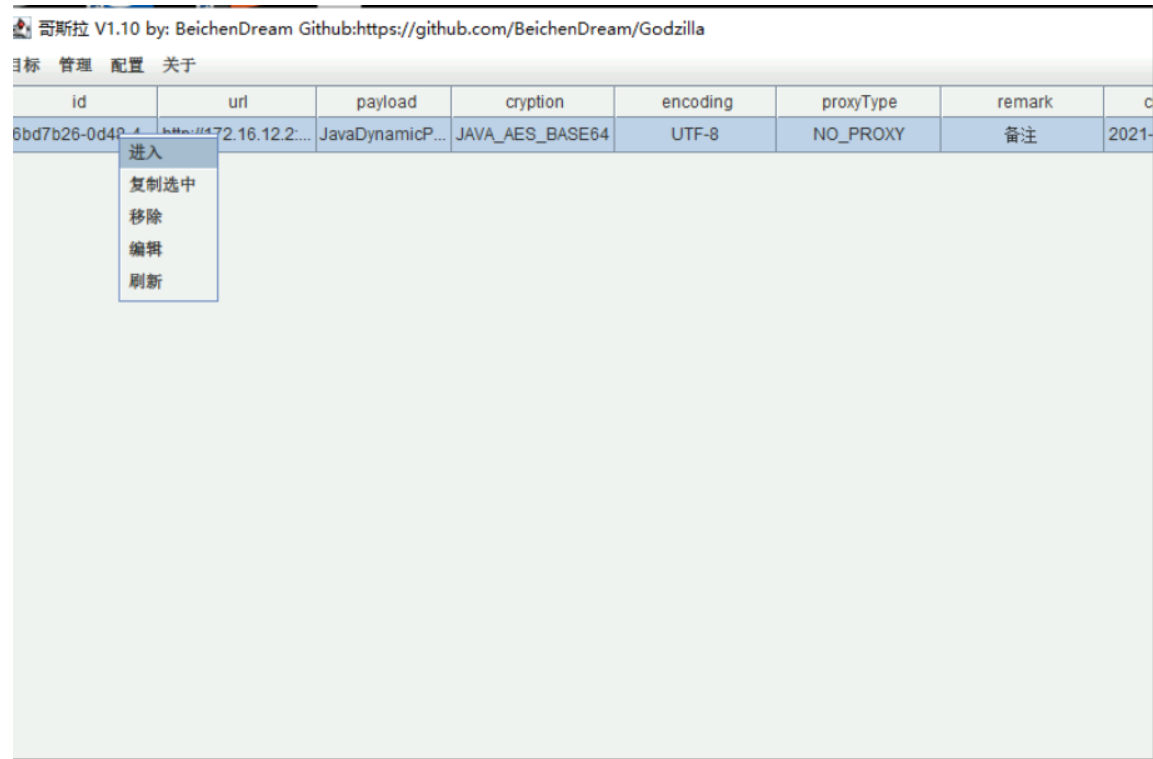
Task: Choose 复制选中 from the context menu
Action: point(168,185)
